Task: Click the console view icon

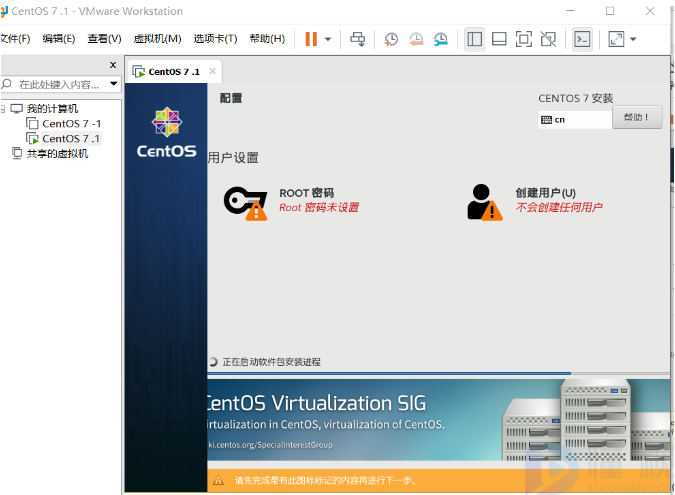Action: tap(582, 39)
